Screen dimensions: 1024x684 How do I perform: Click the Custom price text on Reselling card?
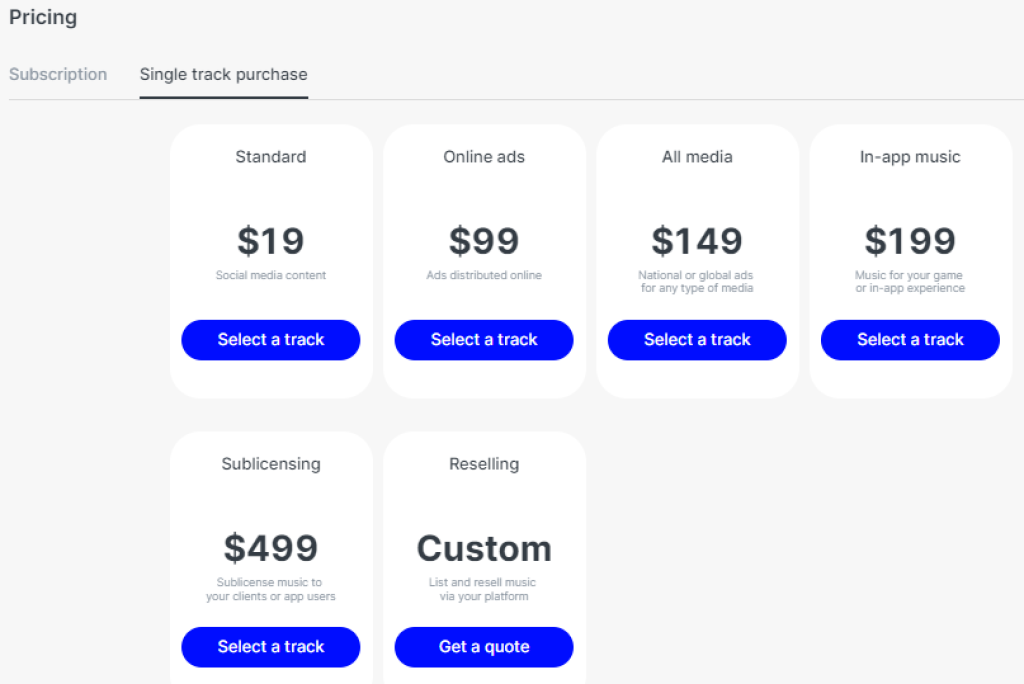[483, 548]
